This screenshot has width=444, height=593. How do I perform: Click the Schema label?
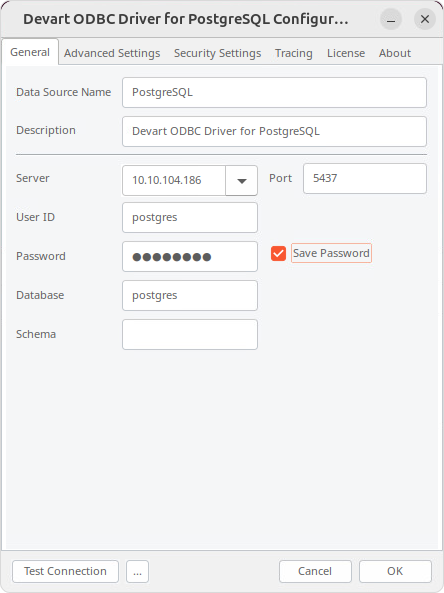pyautogui.click(x=36, y=334)
